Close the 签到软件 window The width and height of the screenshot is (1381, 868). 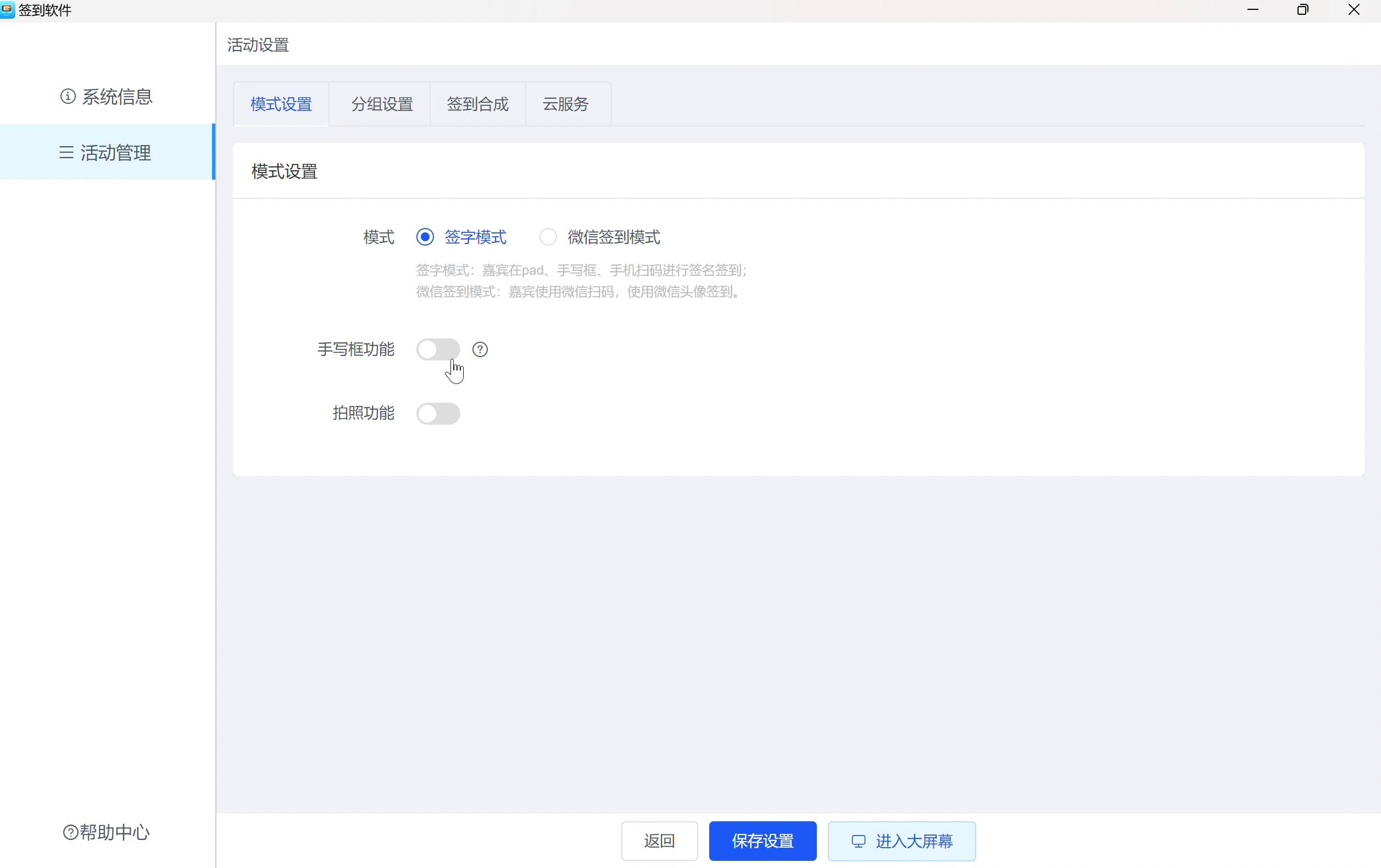1354,10
